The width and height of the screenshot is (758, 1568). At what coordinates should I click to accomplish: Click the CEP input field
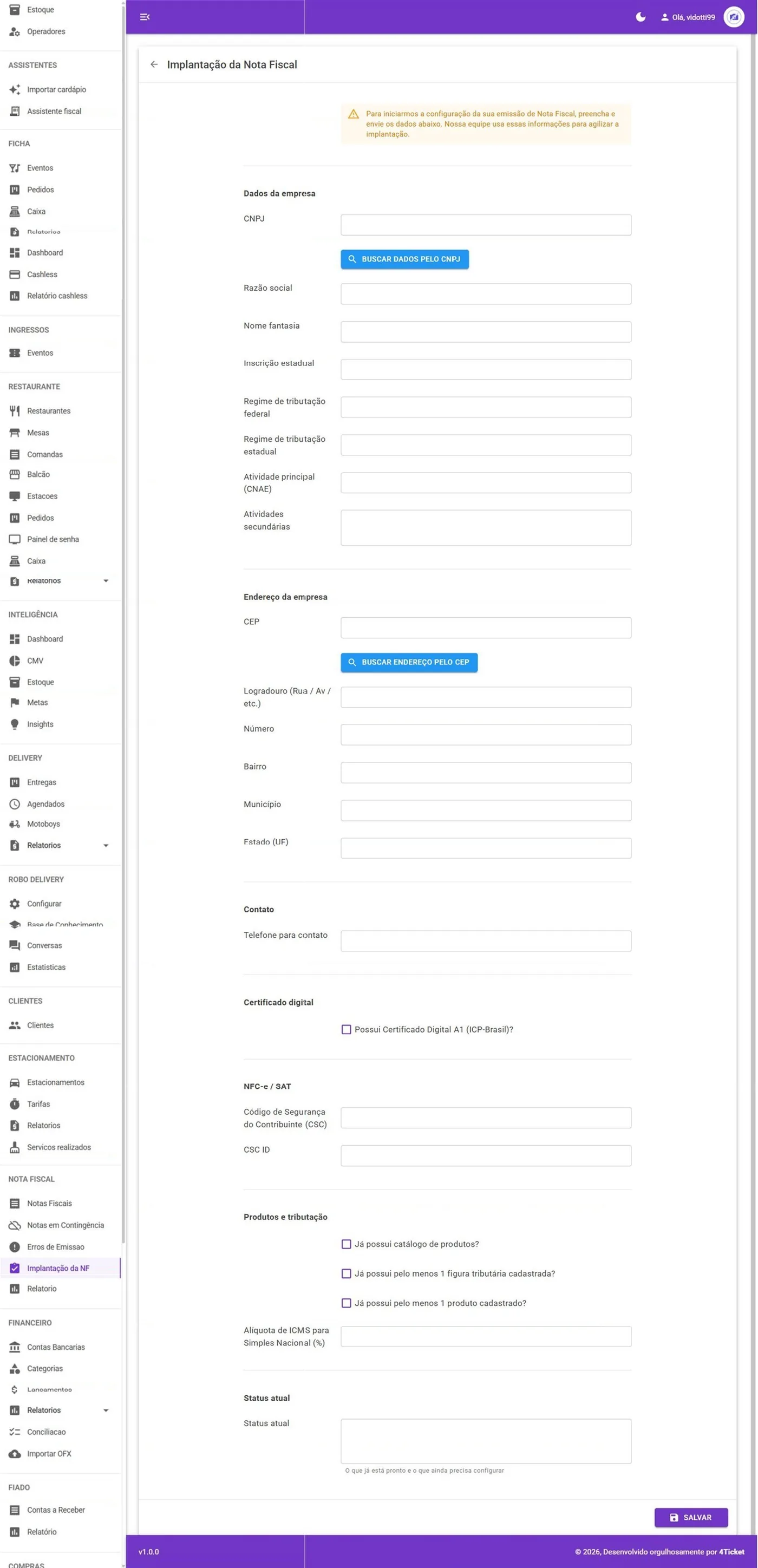(x=486, y=628)
